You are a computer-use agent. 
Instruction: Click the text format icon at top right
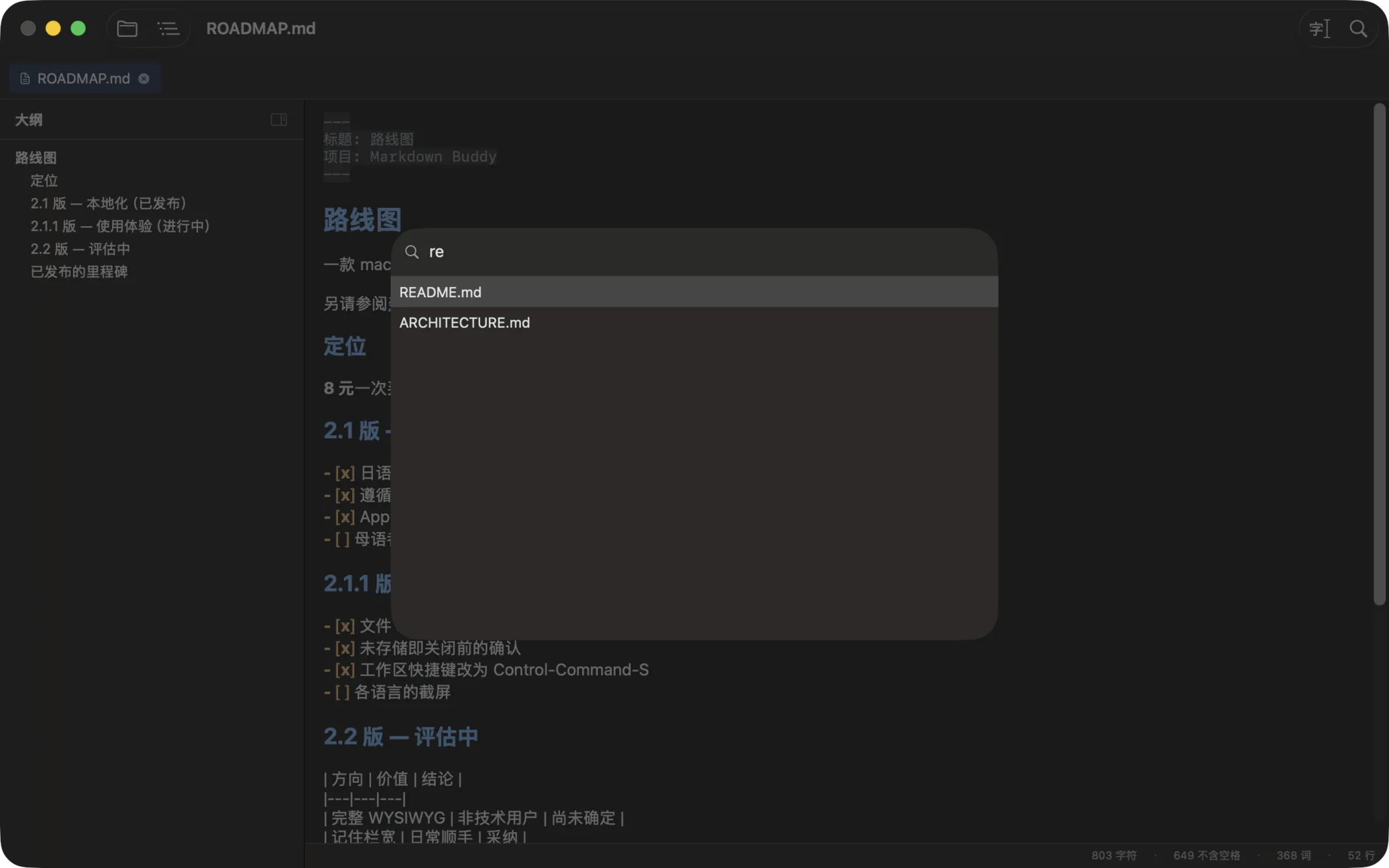tap(1319, 28)
